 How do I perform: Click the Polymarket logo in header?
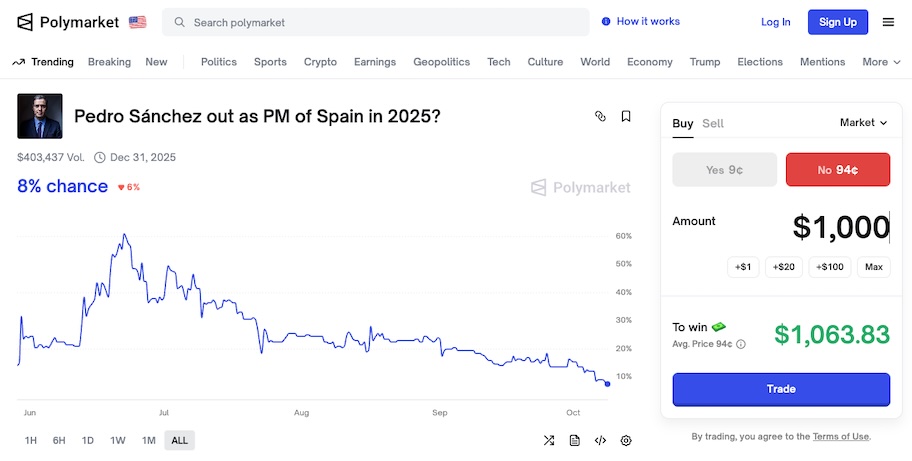click(x=67, y=22)
